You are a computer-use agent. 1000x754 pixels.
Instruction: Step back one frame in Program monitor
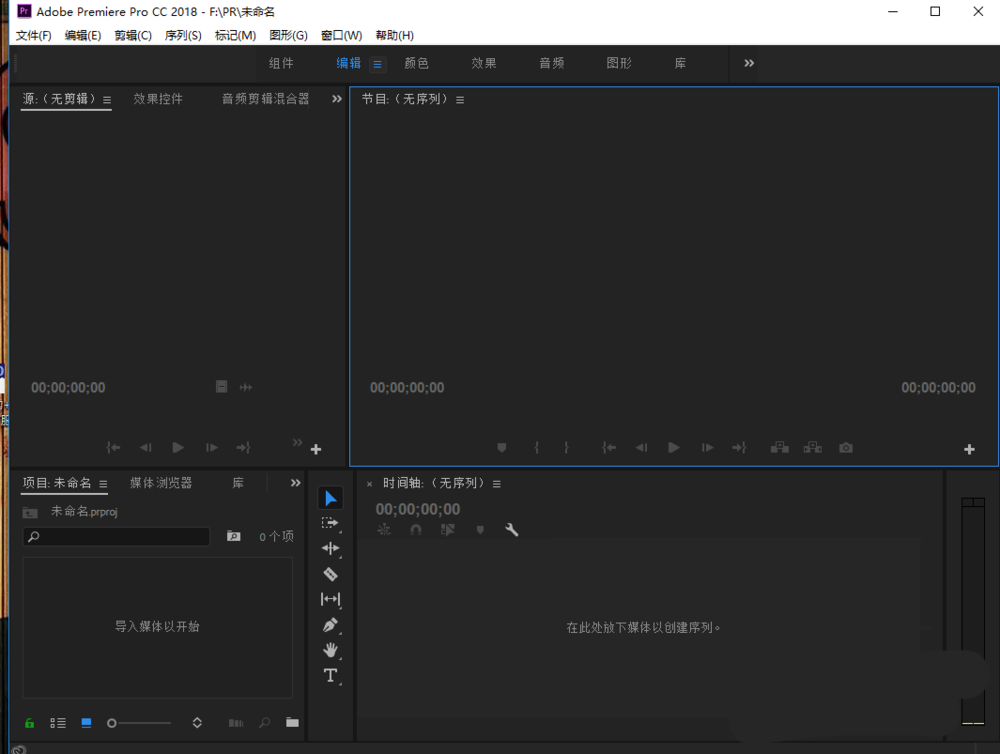click(x=642, y=448)
